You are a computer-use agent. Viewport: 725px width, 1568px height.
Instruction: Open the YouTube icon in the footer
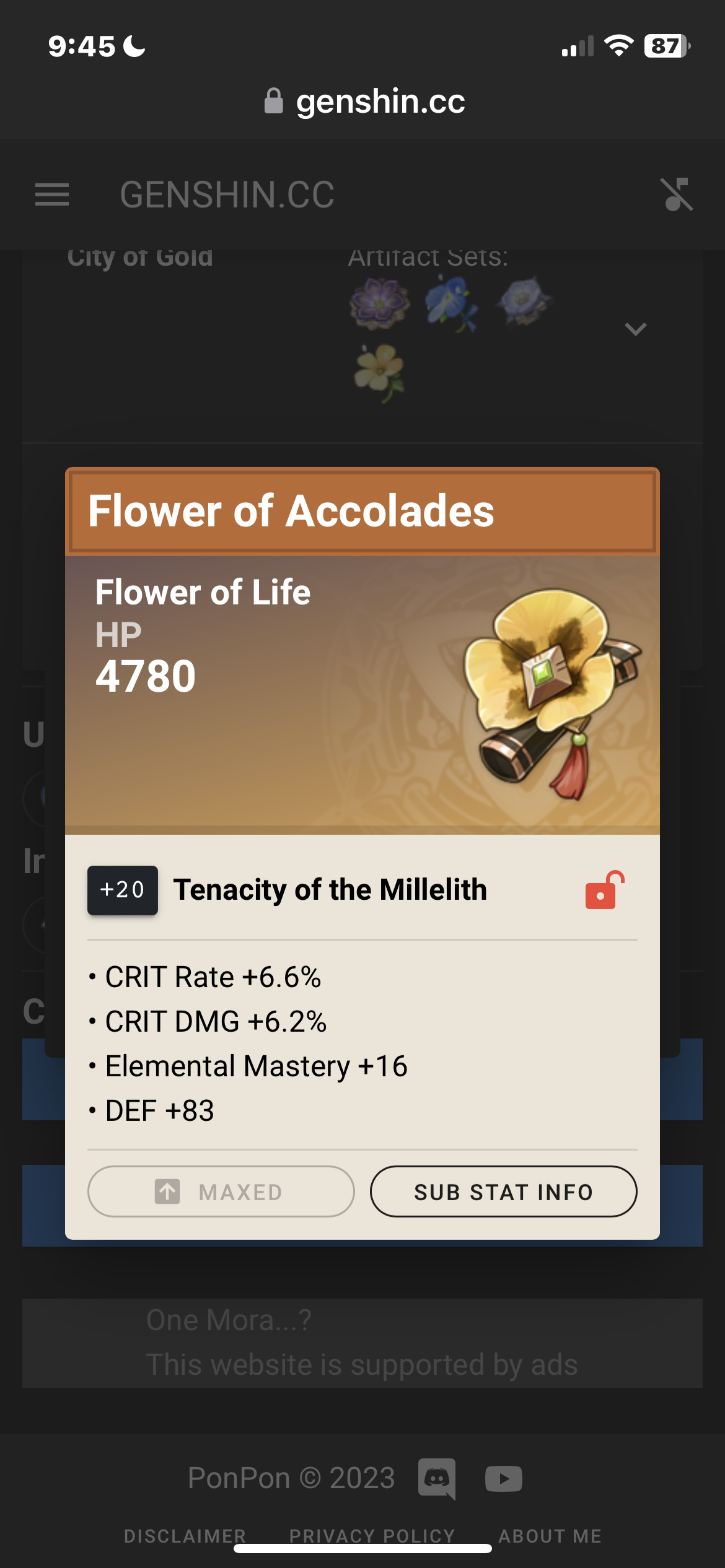click(503, 1478)
